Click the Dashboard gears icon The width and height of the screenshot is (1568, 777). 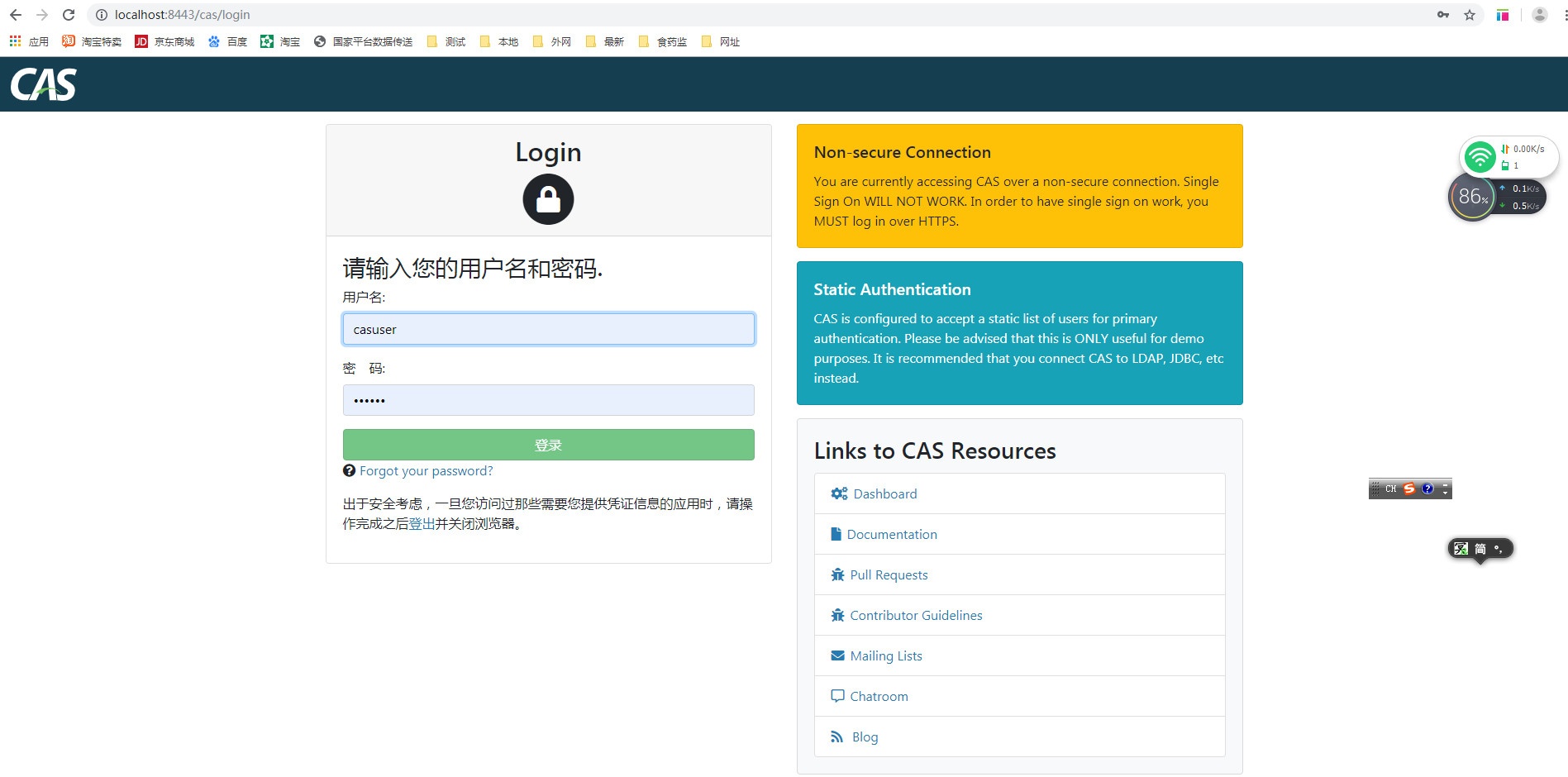point(839,493)
